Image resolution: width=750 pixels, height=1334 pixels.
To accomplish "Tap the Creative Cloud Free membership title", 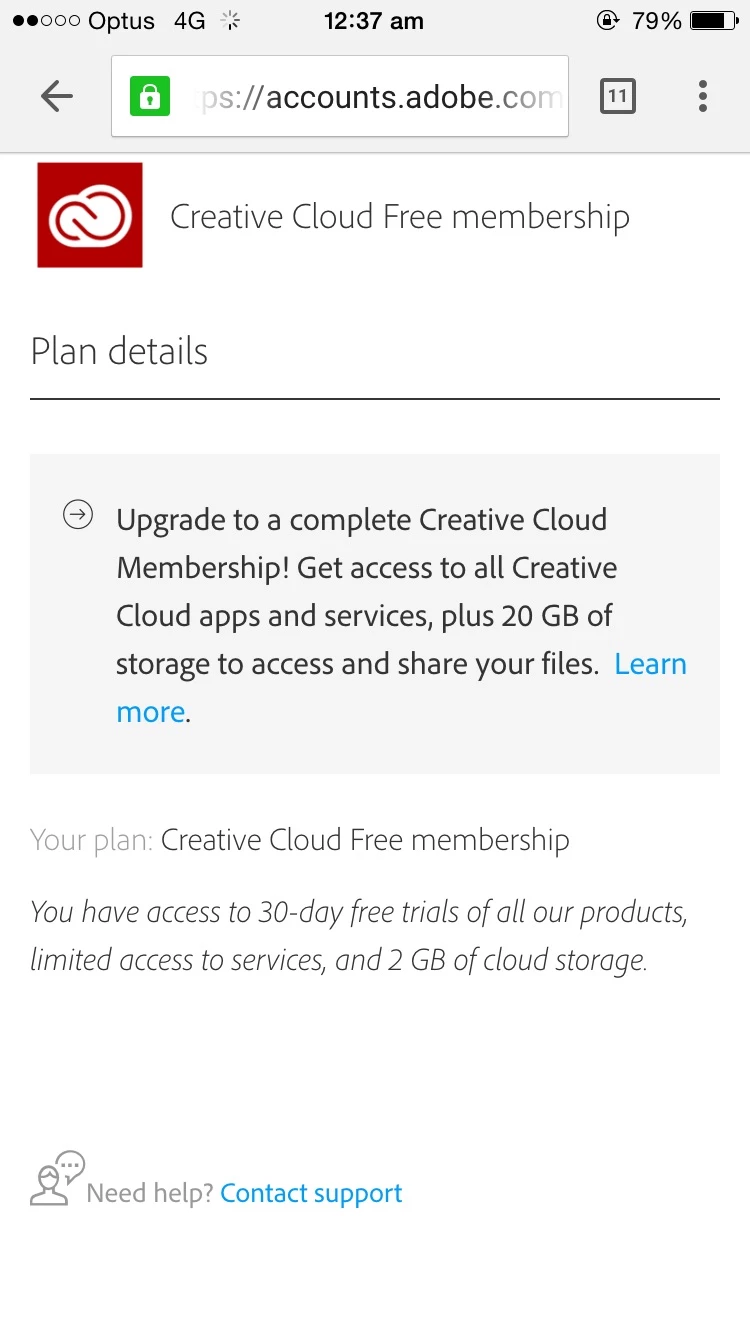I will pyautogui.click(x=399, y=217).
